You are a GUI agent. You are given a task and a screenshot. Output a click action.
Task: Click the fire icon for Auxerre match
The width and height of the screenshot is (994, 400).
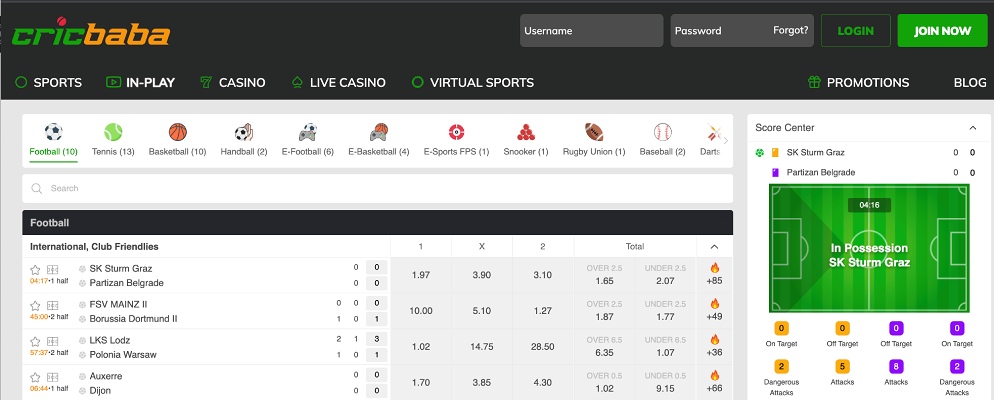coord(714,375)
